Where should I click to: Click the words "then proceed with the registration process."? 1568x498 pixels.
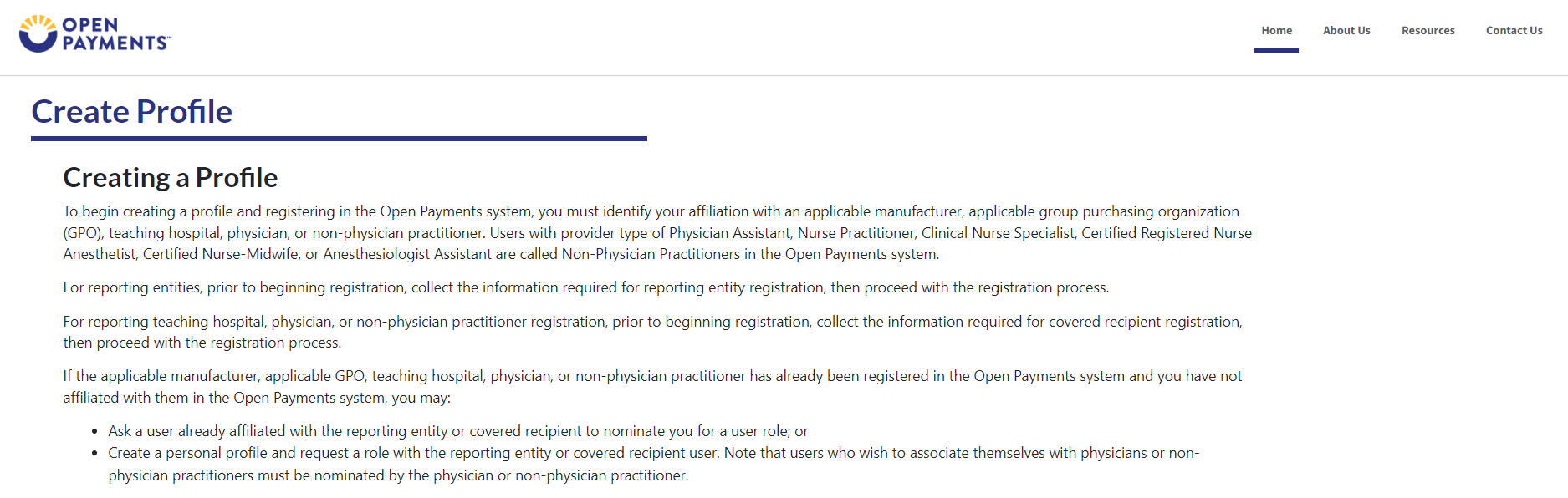[202, 343]
